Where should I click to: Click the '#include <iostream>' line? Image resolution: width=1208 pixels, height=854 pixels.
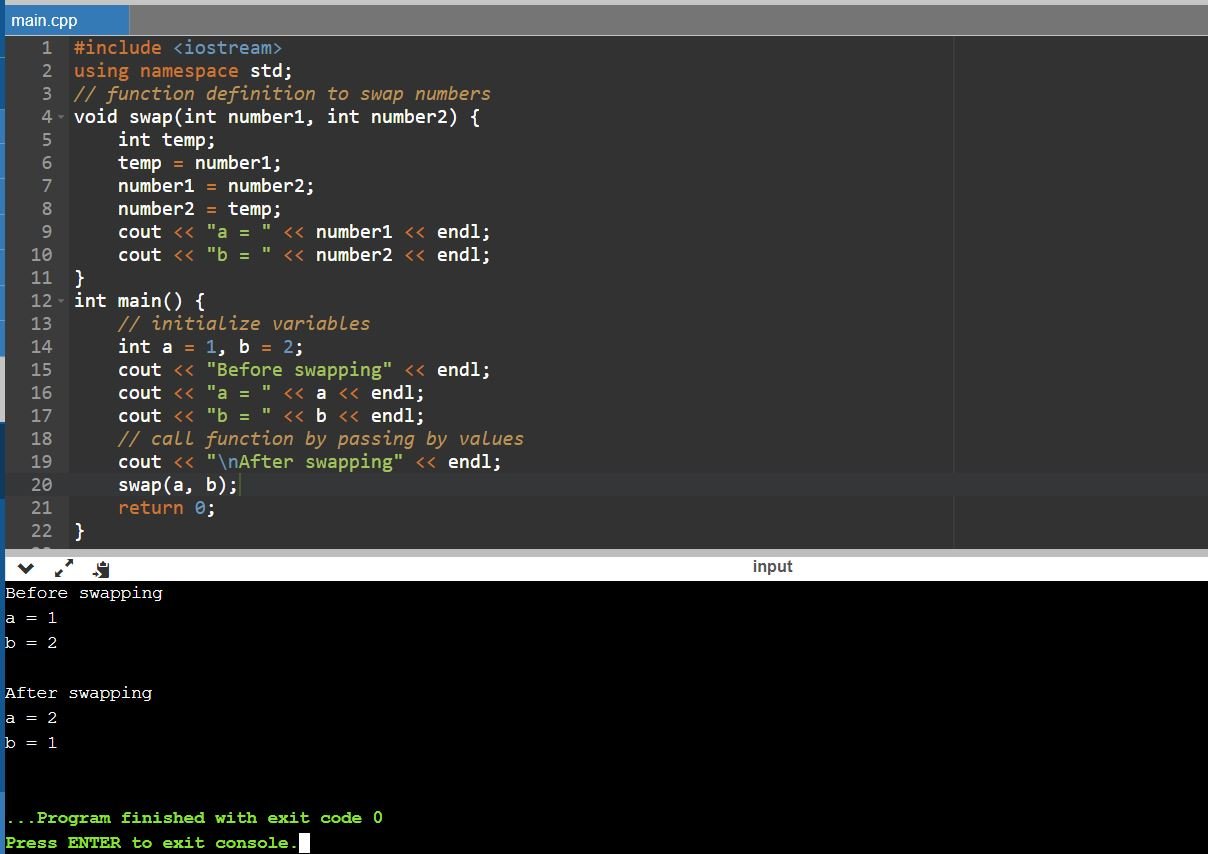coord(178,48)
